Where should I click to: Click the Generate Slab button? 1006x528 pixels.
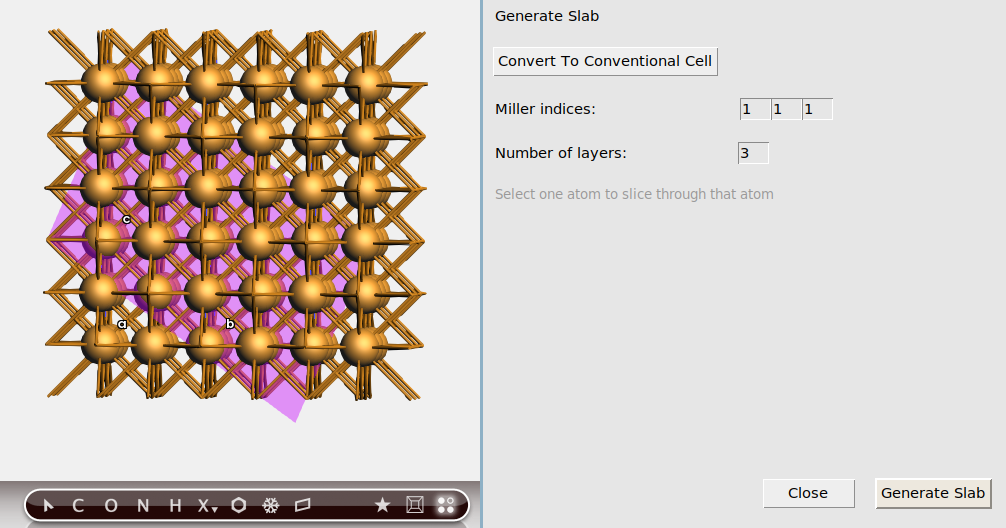(933, 493)
